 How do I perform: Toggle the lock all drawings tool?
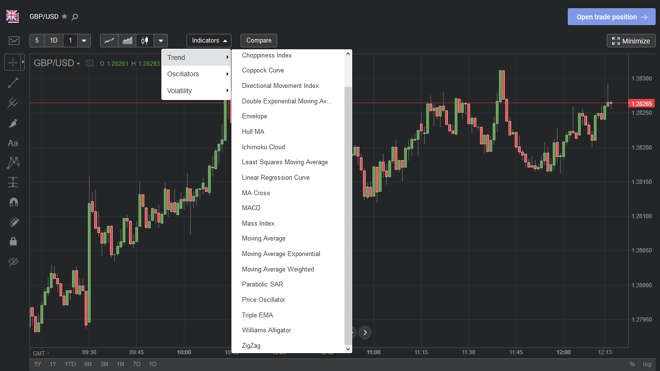point(13,241)
